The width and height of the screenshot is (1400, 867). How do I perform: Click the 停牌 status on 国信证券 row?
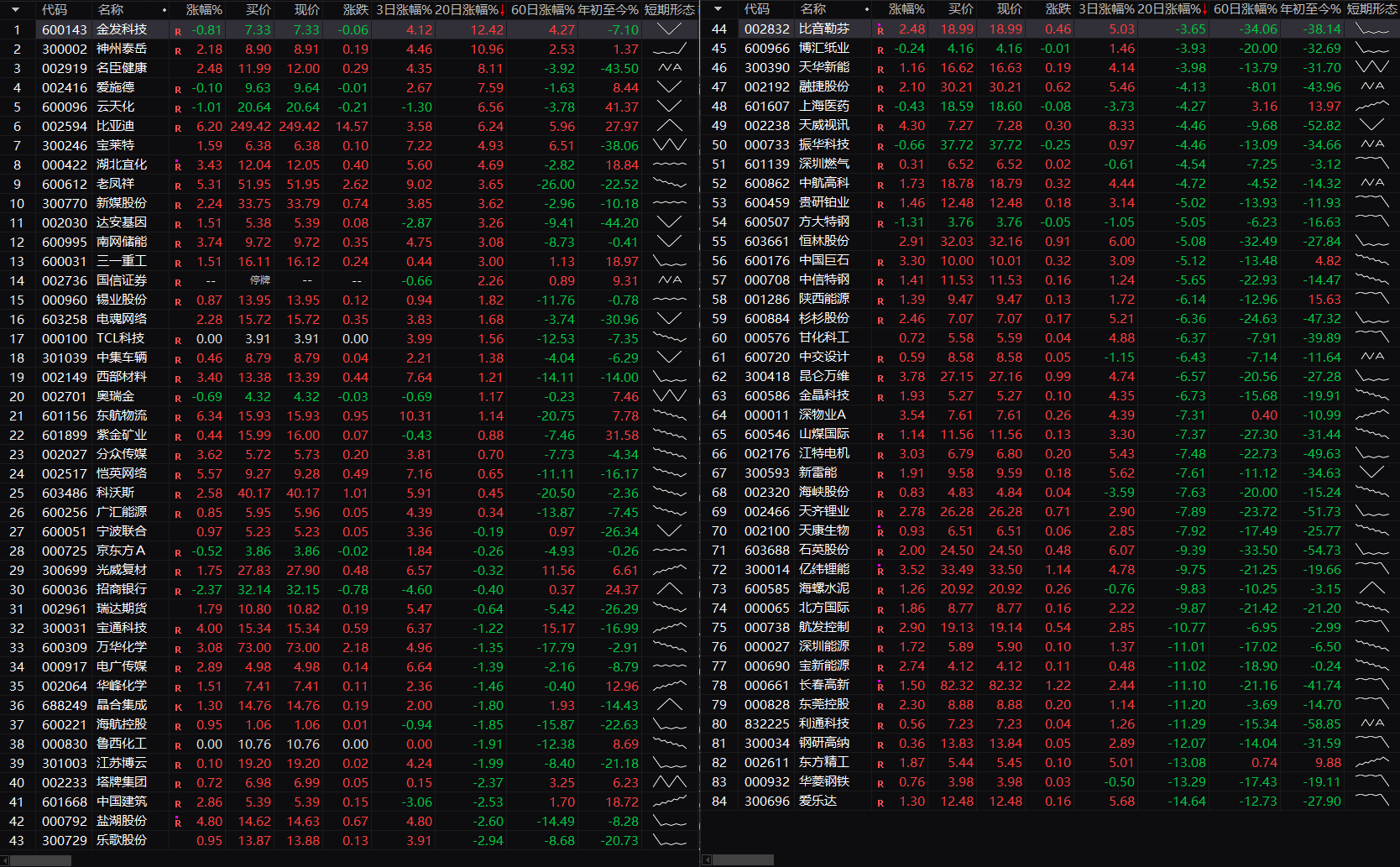[260, 280]
